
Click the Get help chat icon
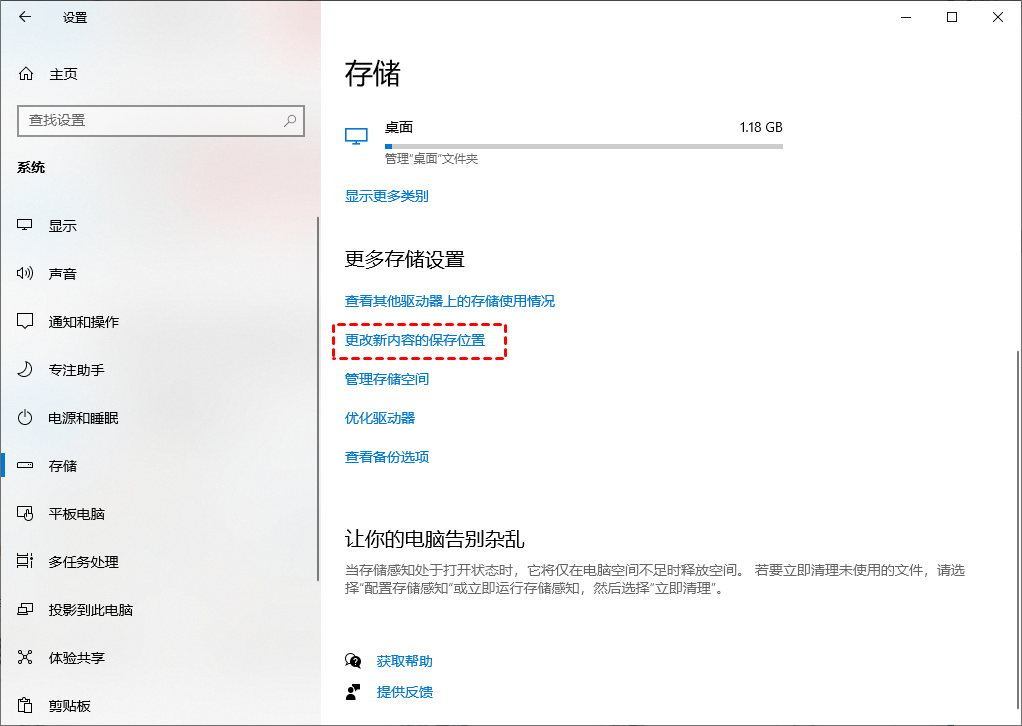pos(353,661)
